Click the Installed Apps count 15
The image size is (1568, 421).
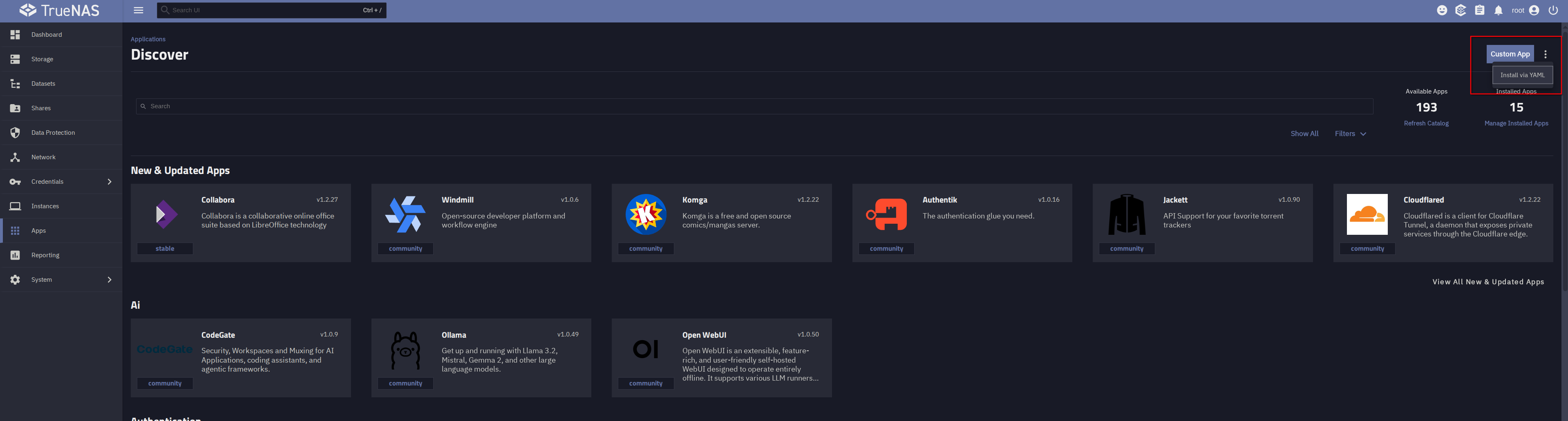coord(1516,108)
